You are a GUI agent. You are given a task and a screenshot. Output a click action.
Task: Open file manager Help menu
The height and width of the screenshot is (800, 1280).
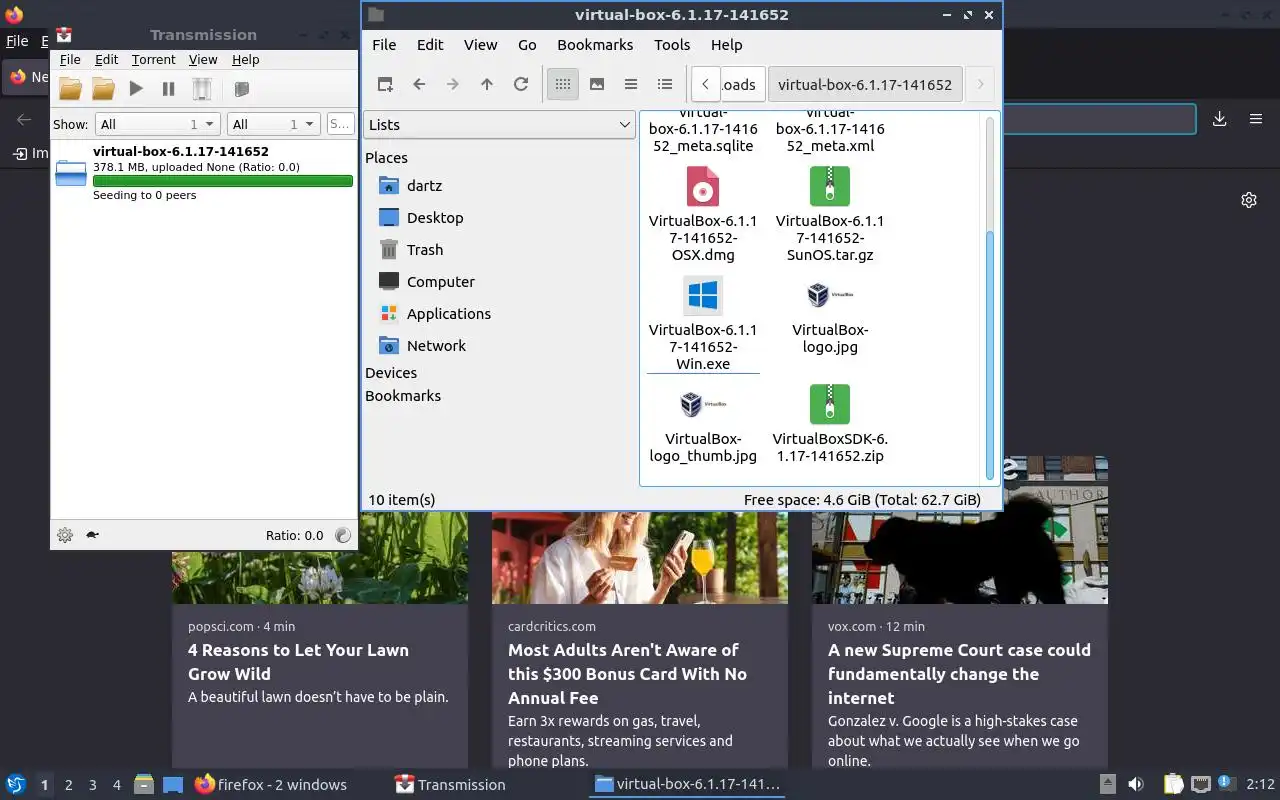pos(727,45)
